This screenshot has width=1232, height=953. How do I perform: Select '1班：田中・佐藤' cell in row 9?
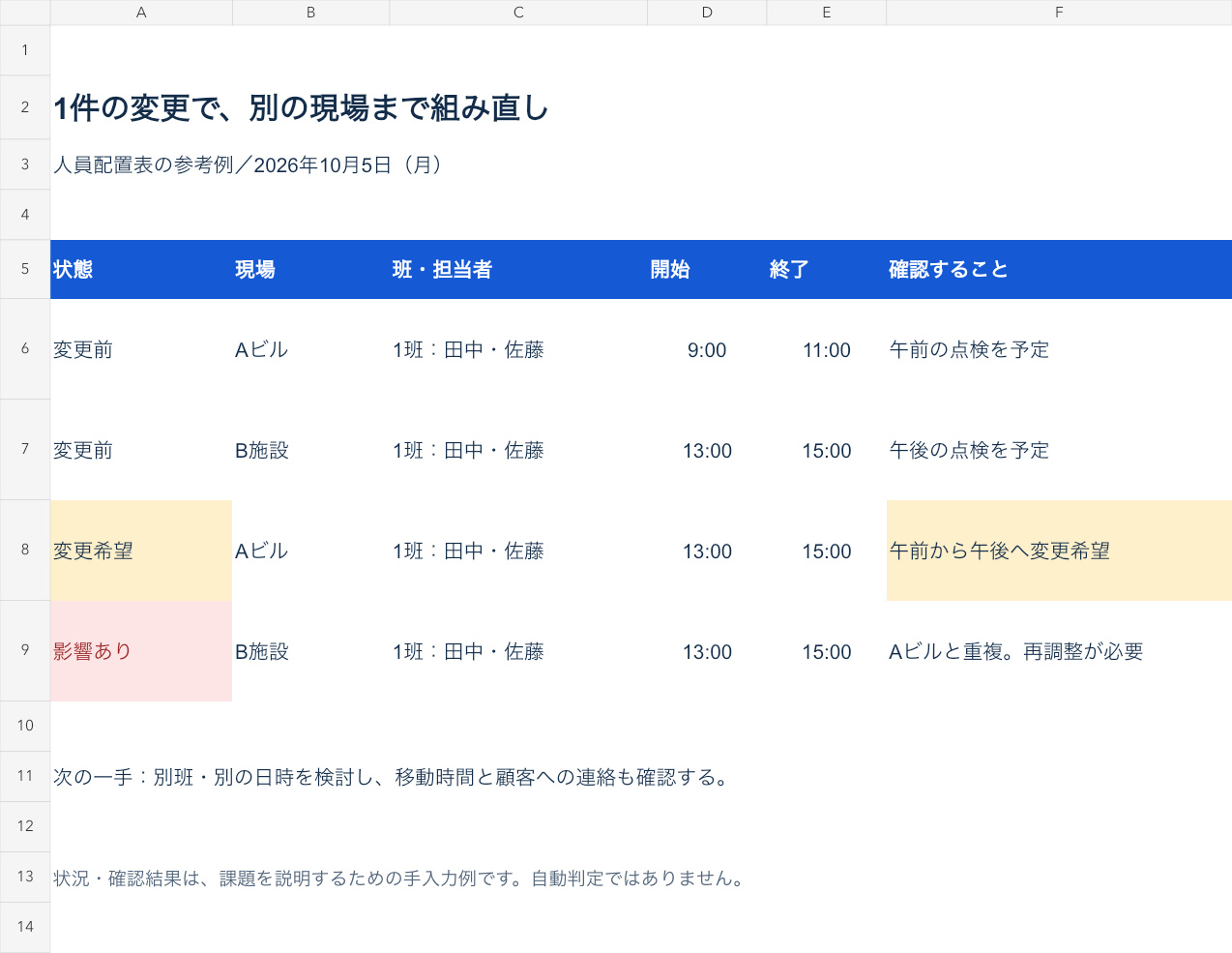coord(518,651)
